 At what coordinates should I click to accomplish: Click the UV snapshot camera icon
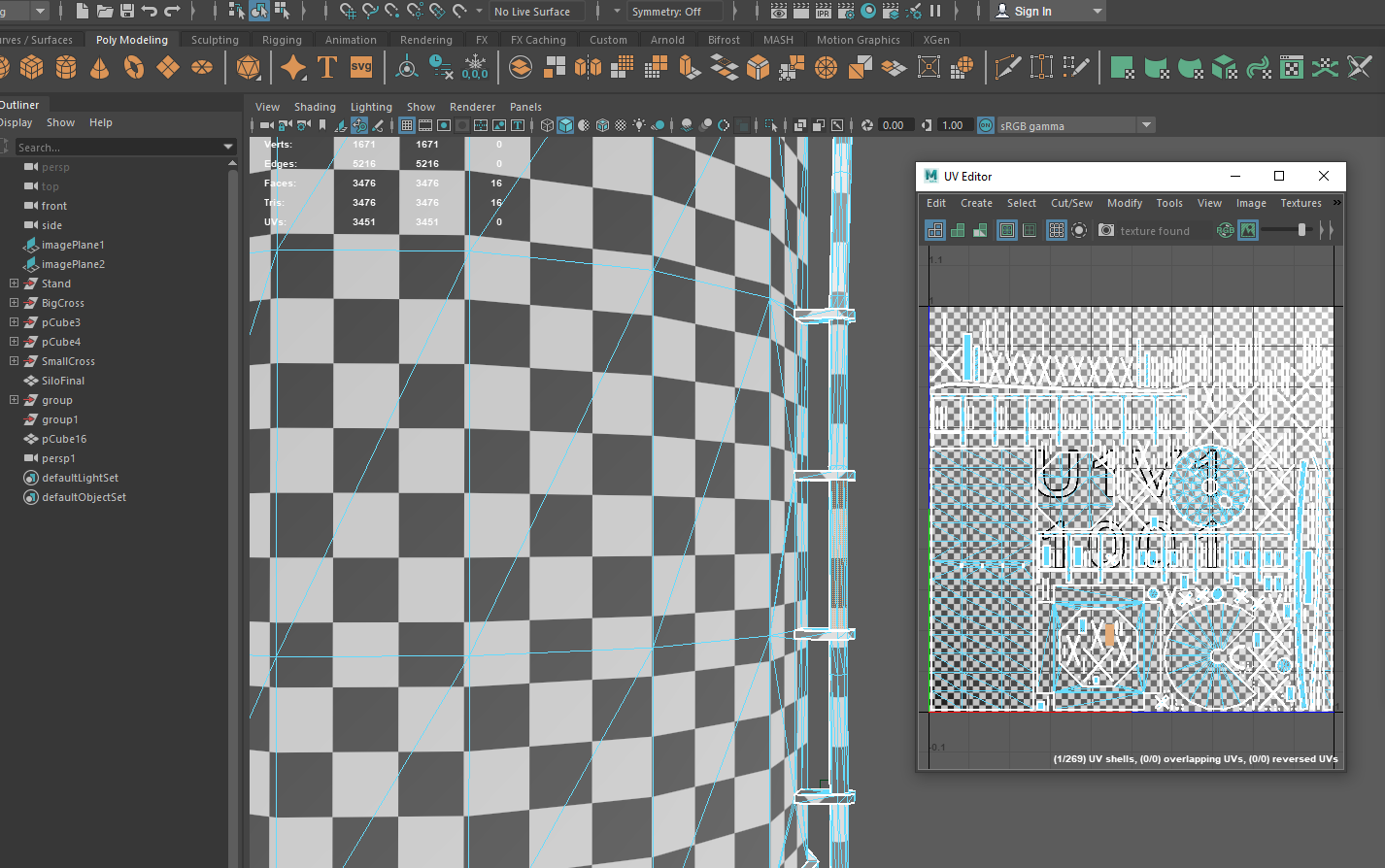(1106, 230)
